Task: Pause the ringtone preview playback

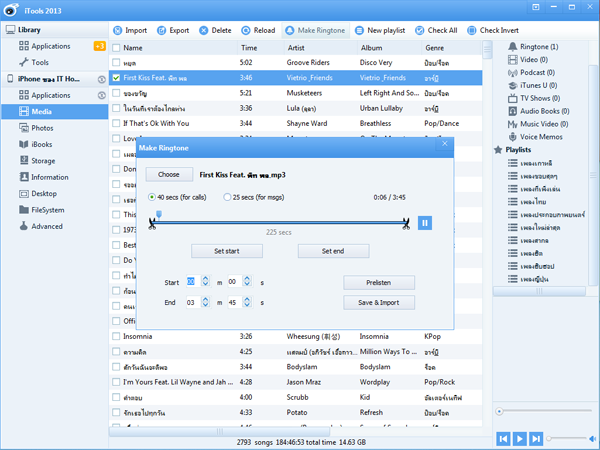Action: point(425,222)
